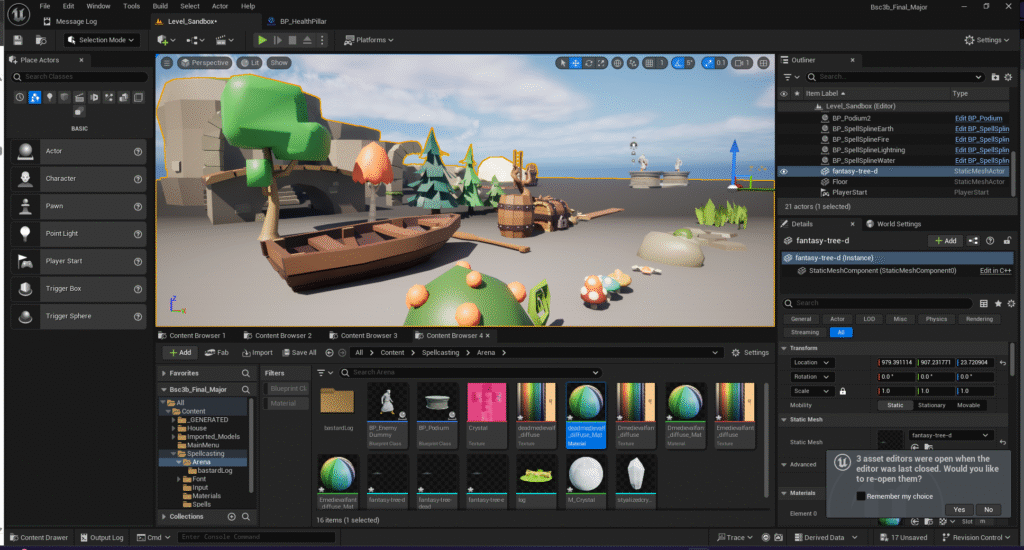Open the Selection Mode dropdown
The width and height of the screenshot is (1024, 550).
click(102, 40)
